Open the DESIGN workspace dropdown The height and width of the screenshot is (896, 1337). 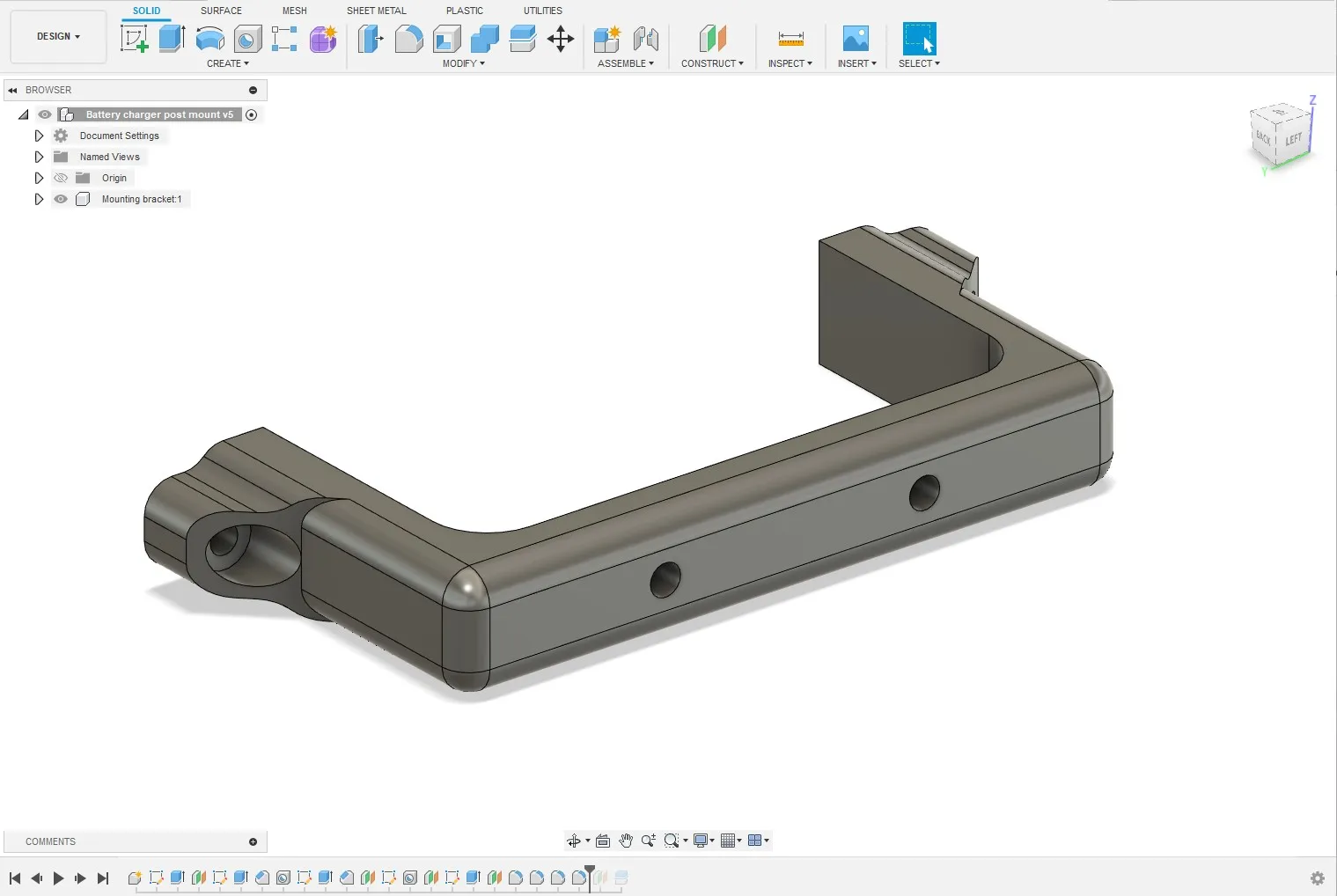coord(58,37)
